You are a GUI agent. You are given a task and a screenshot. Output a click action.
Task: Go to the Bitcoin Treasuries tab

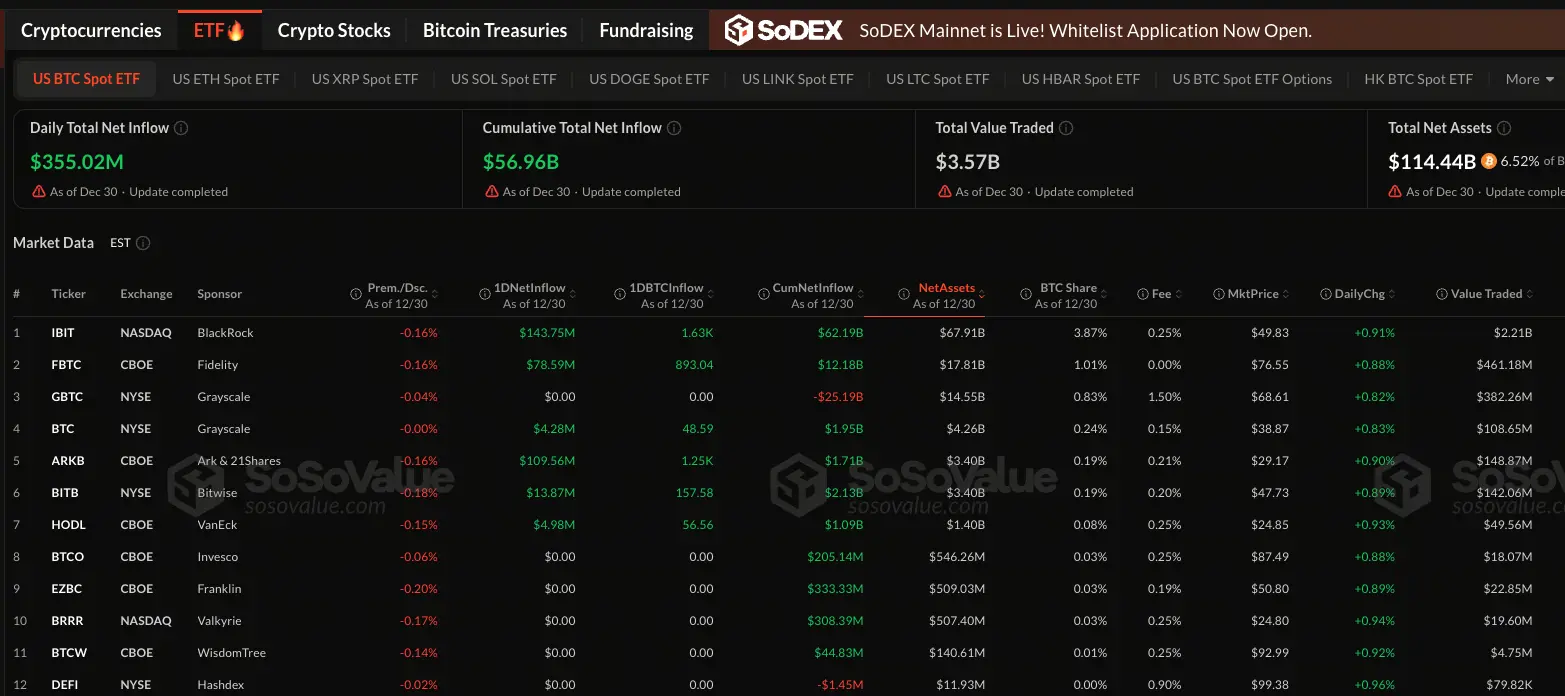[495, 31]
